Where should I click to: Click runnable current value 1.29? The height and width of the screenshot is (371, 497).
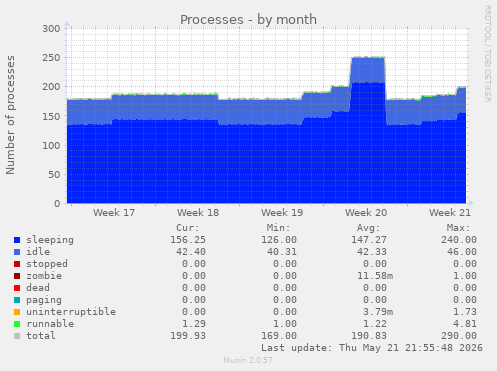click(x=194, y=324)
